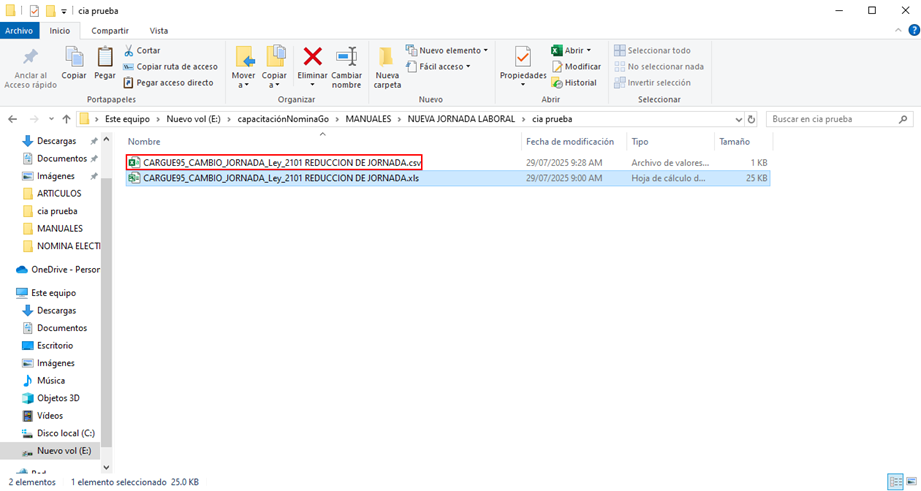The image size is (921, 491).
Task: Open the Fácil acceso dropdown
Action: [441, 67]
